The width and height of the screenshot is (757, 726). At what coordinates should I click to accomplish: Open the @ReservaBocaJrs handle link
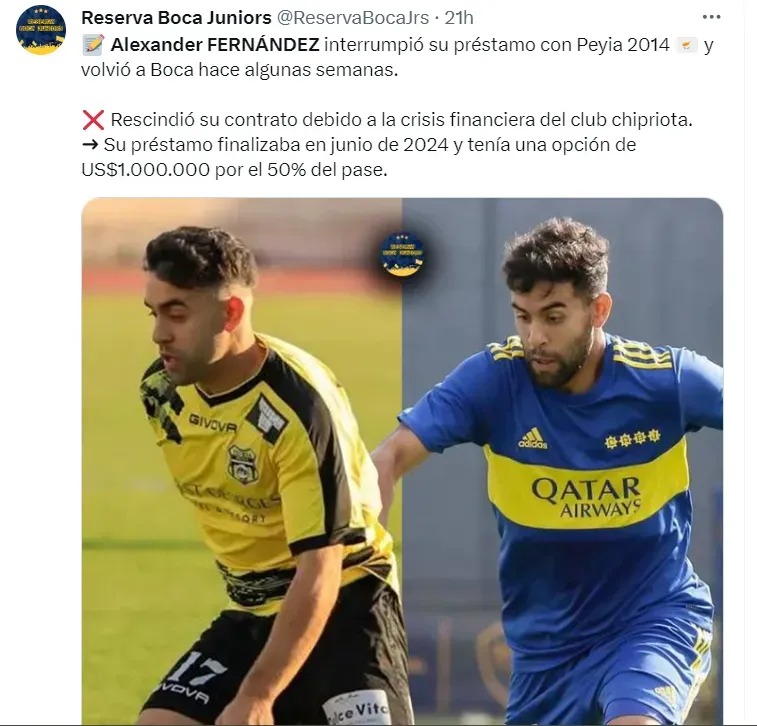click(x=352, y=18)
